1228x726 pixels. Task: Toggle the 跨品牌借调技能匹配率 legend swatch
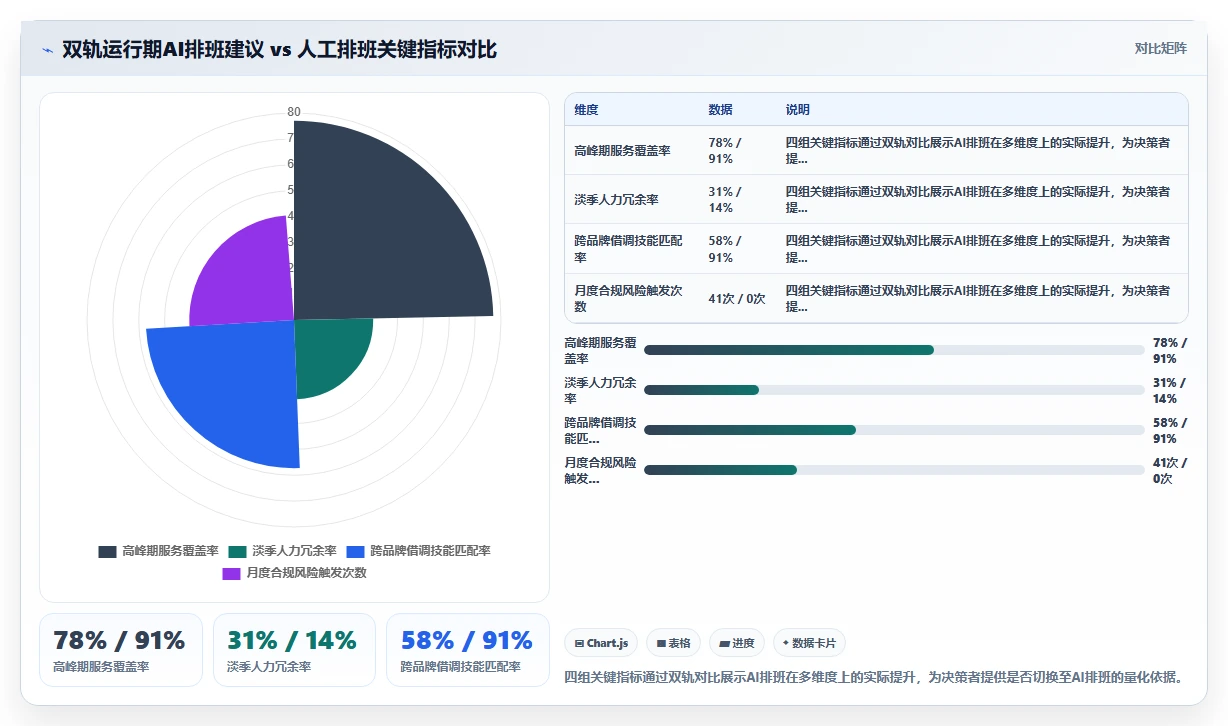click(356, 551)
